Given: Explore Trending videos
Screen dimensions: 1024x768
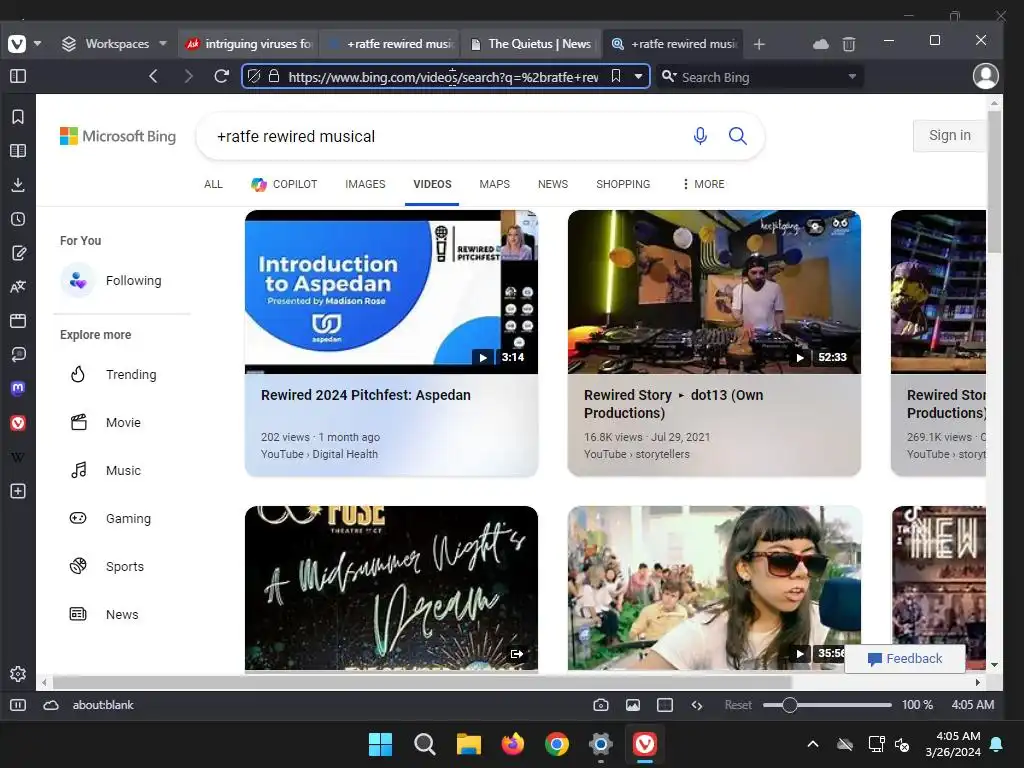Looking at the screenshot, I should (x=113, y=374).
